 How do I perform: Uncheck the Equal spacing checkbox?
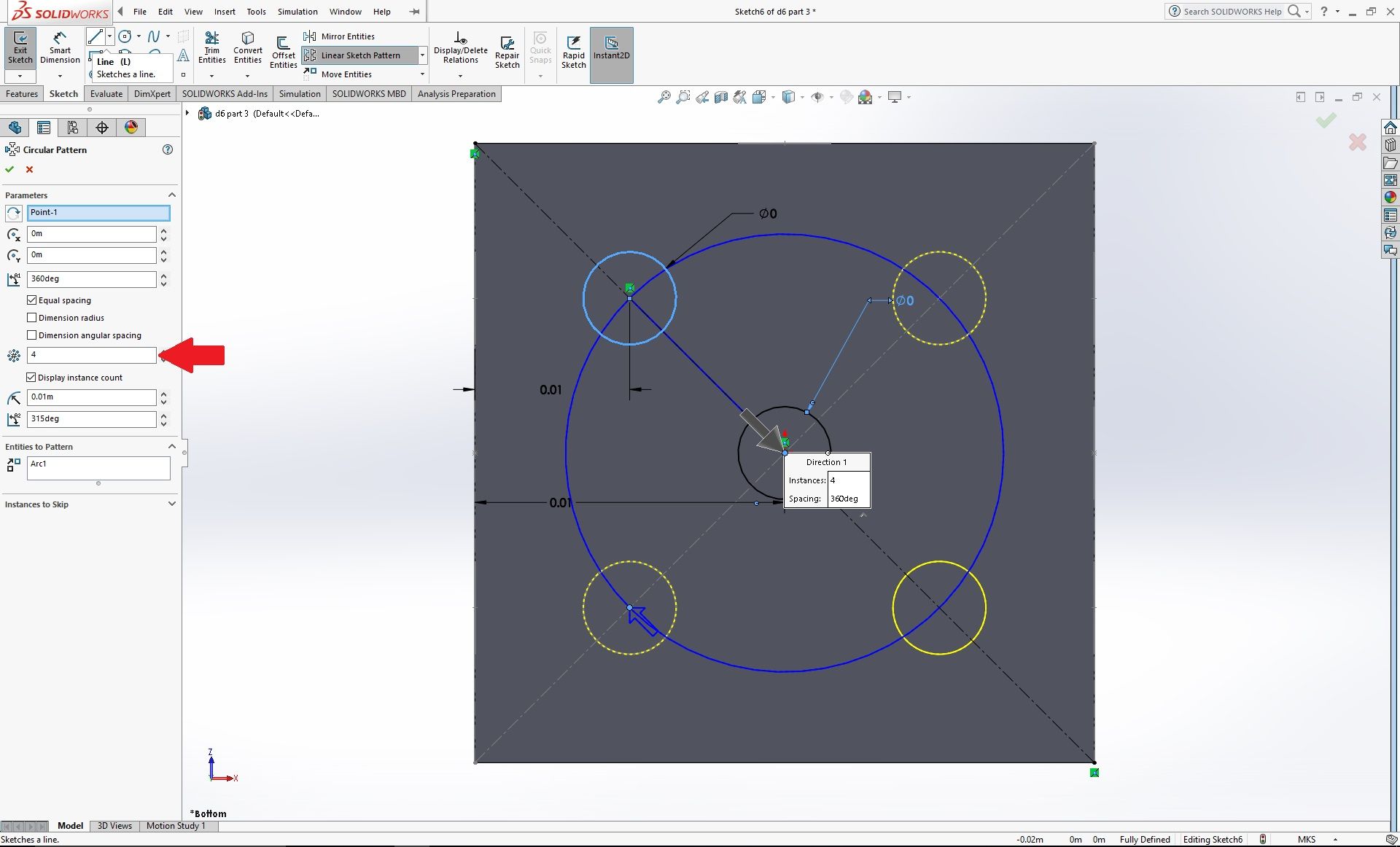[32, 300]
